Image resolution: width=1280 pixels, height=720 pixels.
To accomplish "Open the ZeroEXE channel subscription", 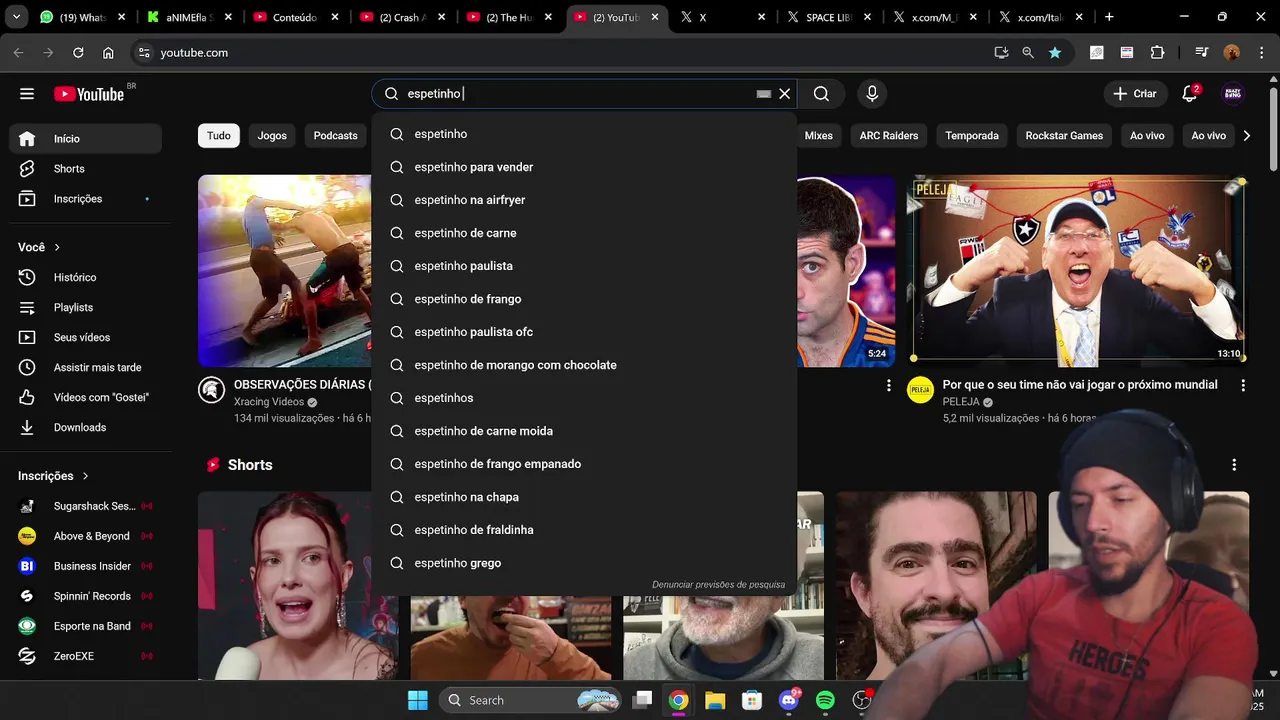I will pyautogui.click(x=85, y=656).
